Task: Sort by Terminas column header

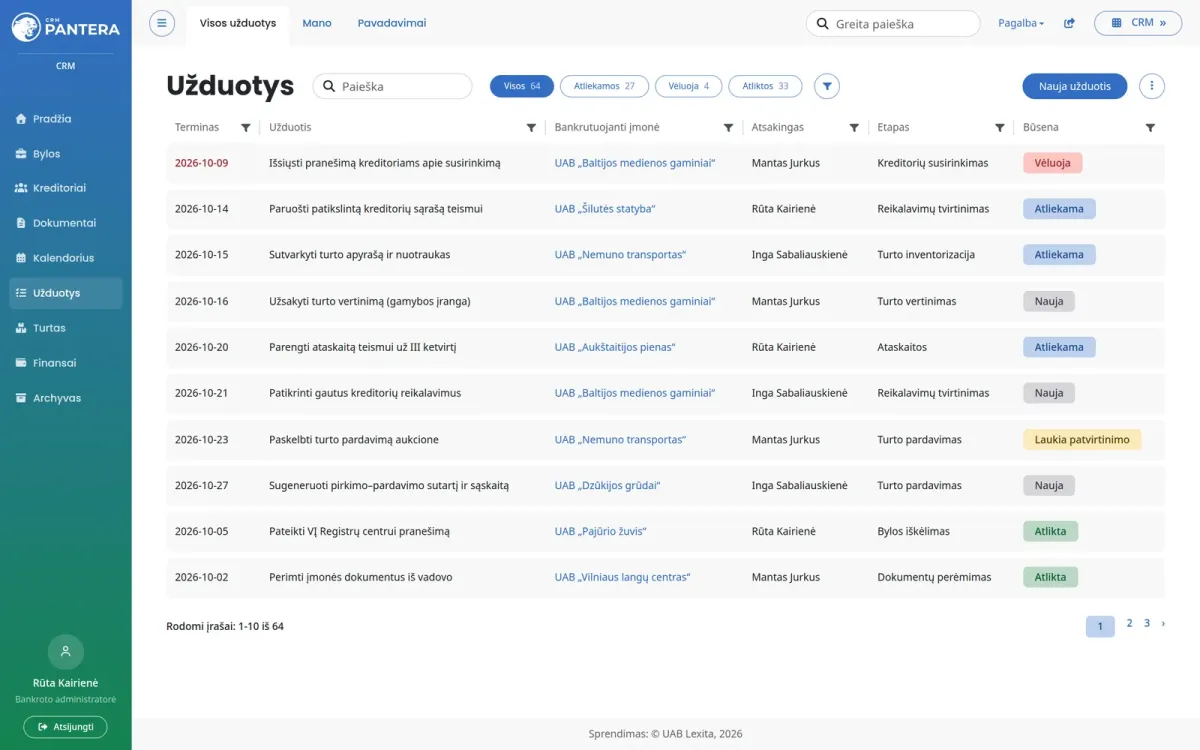Action: (197, 128)
